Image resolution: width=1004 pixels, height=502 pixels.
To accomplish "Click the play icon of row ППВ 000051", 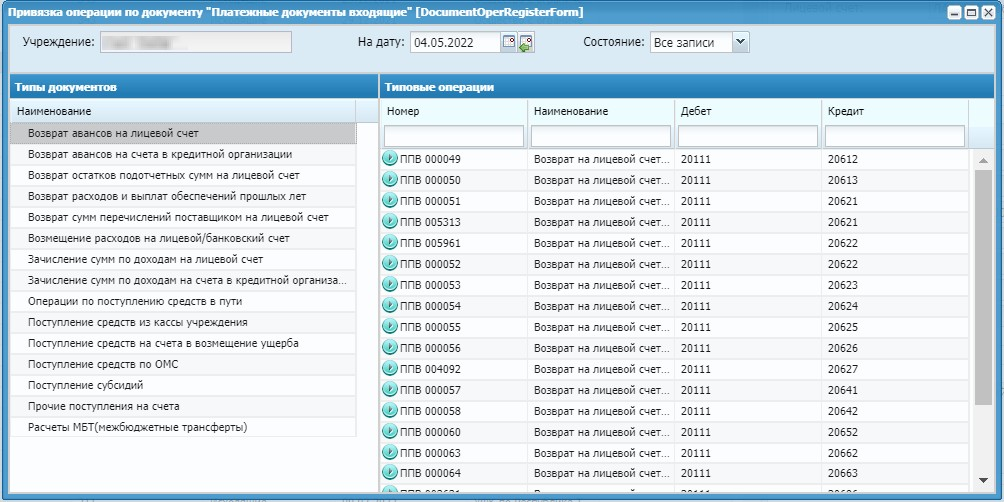I will coord(390,200).
